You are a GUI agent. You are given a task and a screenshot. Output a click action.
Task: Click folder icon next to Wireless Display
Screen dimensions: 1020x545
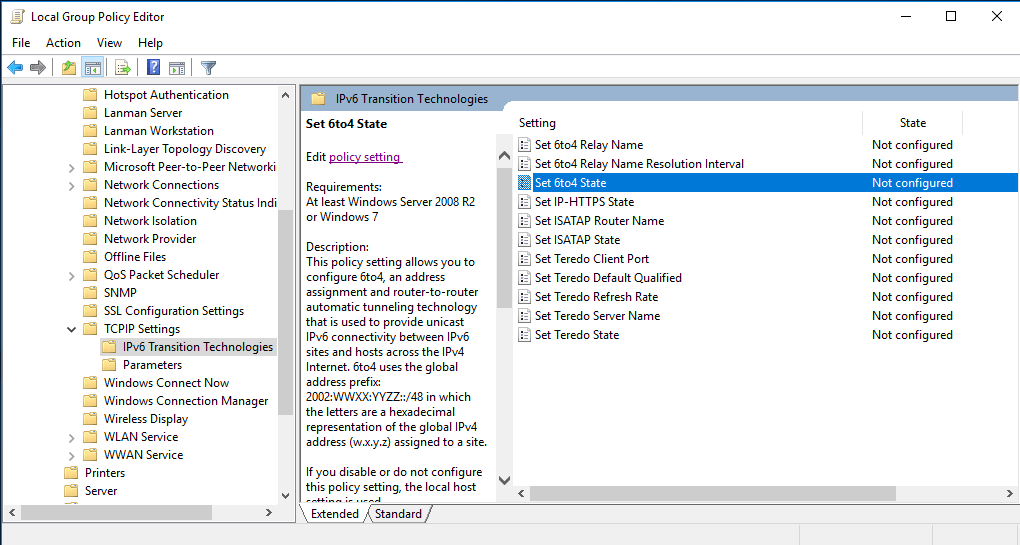90,419
